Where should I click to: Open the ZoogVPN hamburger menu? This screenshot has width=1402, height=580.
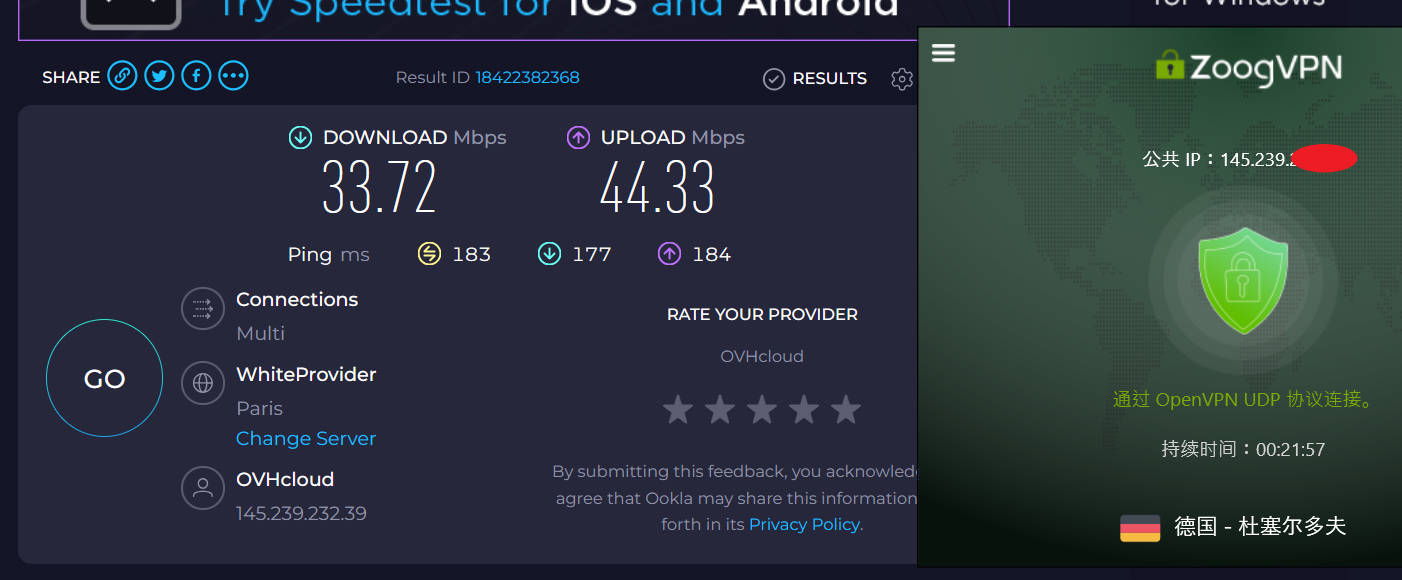(x=943, y=53)
